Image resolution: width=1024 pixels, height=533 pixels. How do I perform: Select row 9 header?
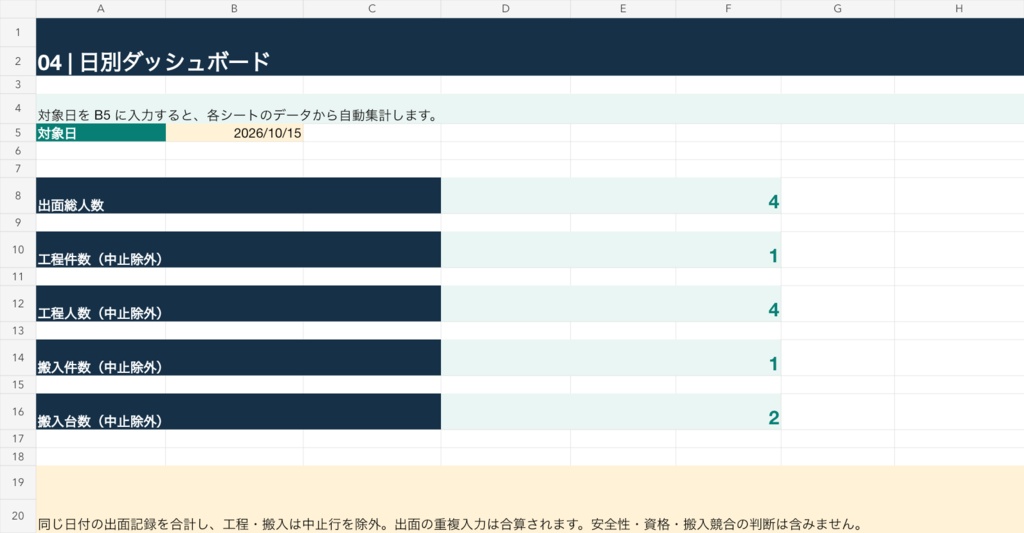click(x=18, y=222)
